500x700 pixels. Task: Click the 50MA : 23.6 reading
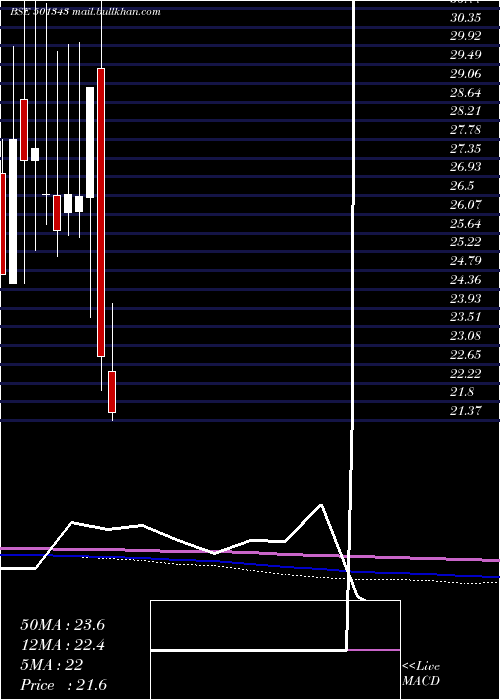pos(62,625)
